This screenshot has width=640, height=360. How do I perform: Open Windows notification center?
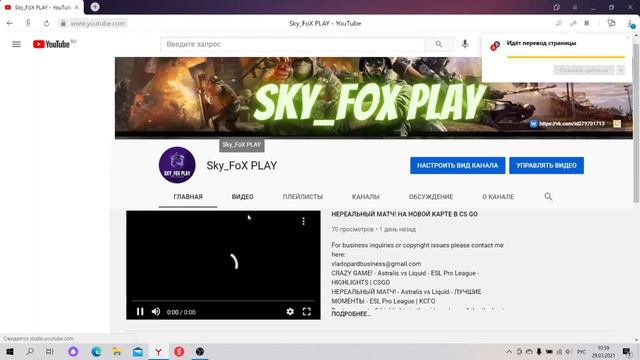[627, 351]
